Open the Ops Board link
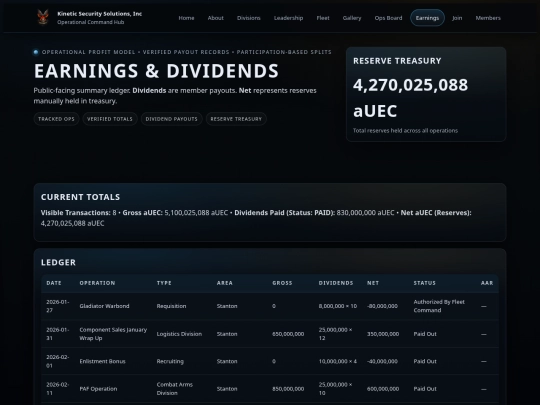This screenshot has height=405, width=540. tap(388, 18)
